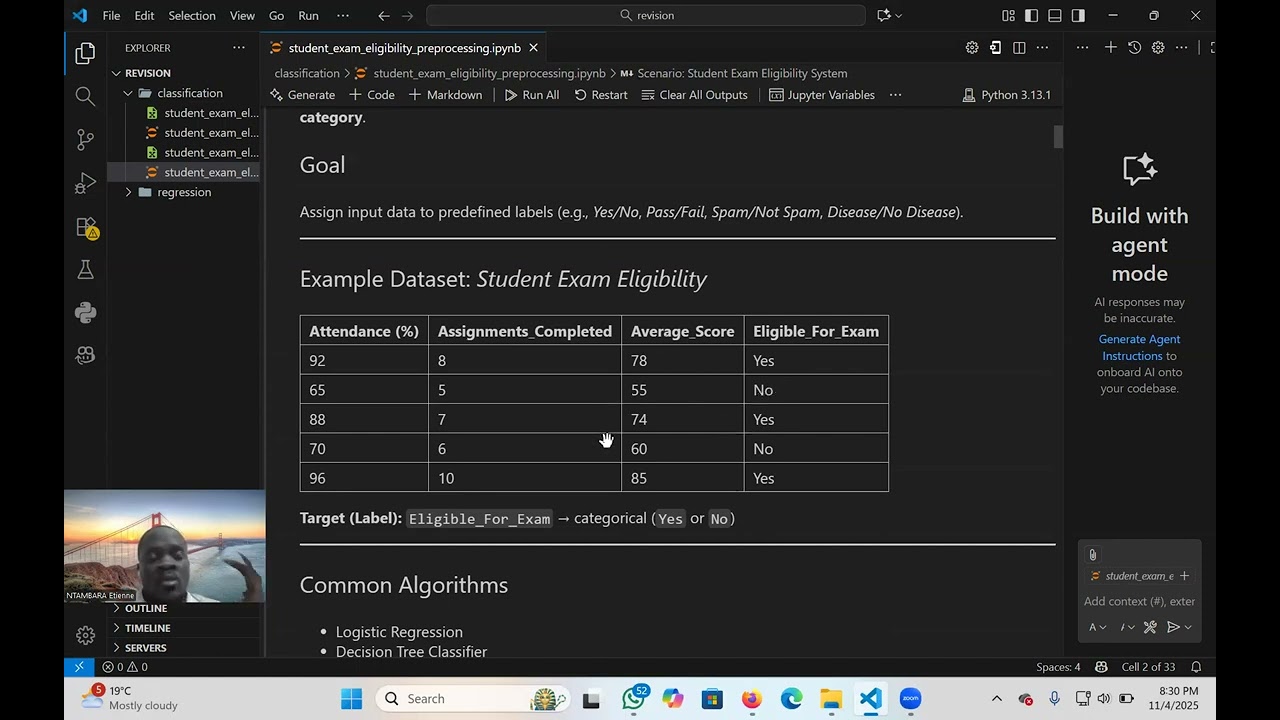
Task: Open the Edit menu
Action: pyautogui.click(x=144, y=15)
